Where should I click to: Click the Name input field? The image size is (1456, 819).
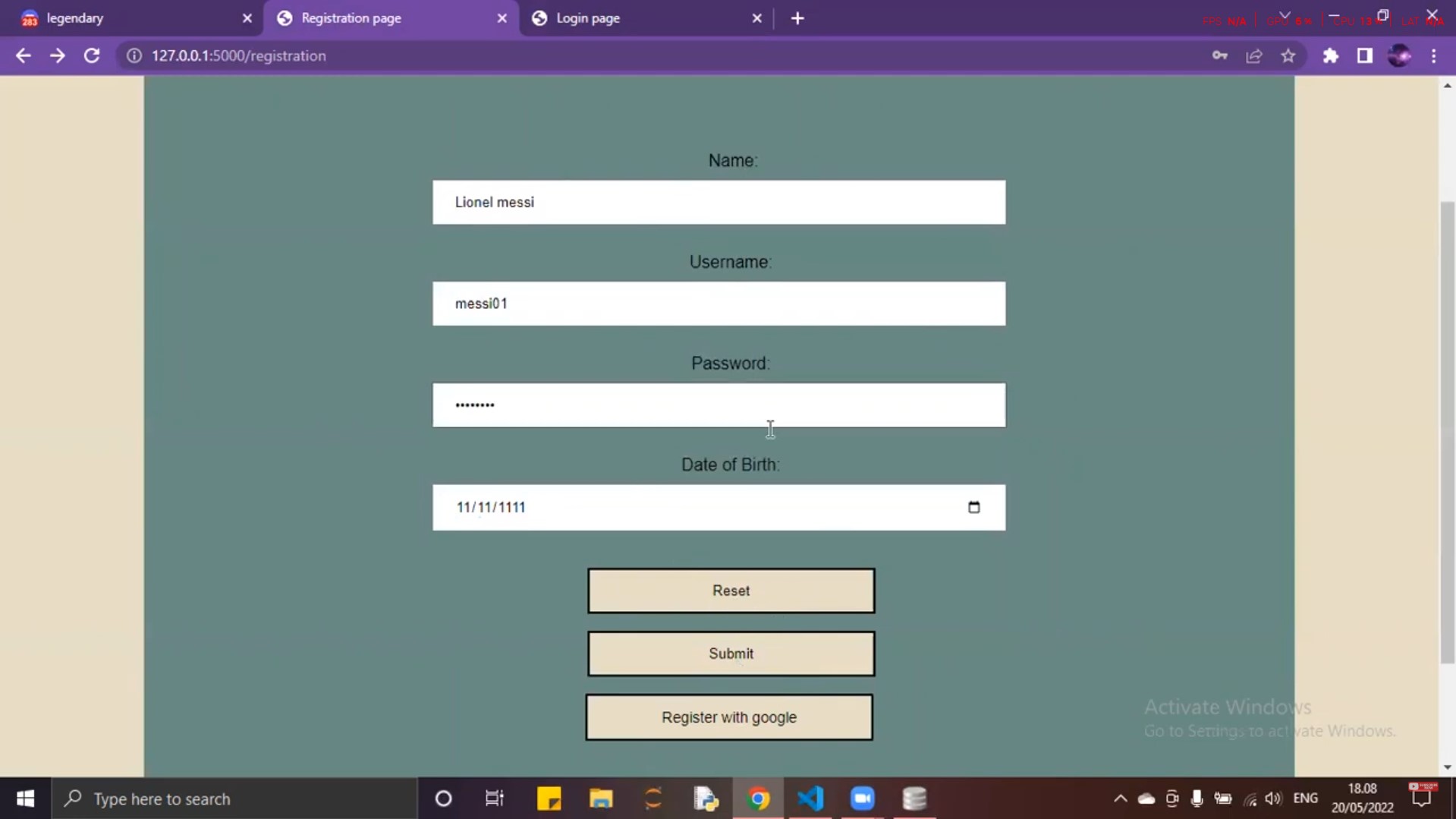coord(719,202)
